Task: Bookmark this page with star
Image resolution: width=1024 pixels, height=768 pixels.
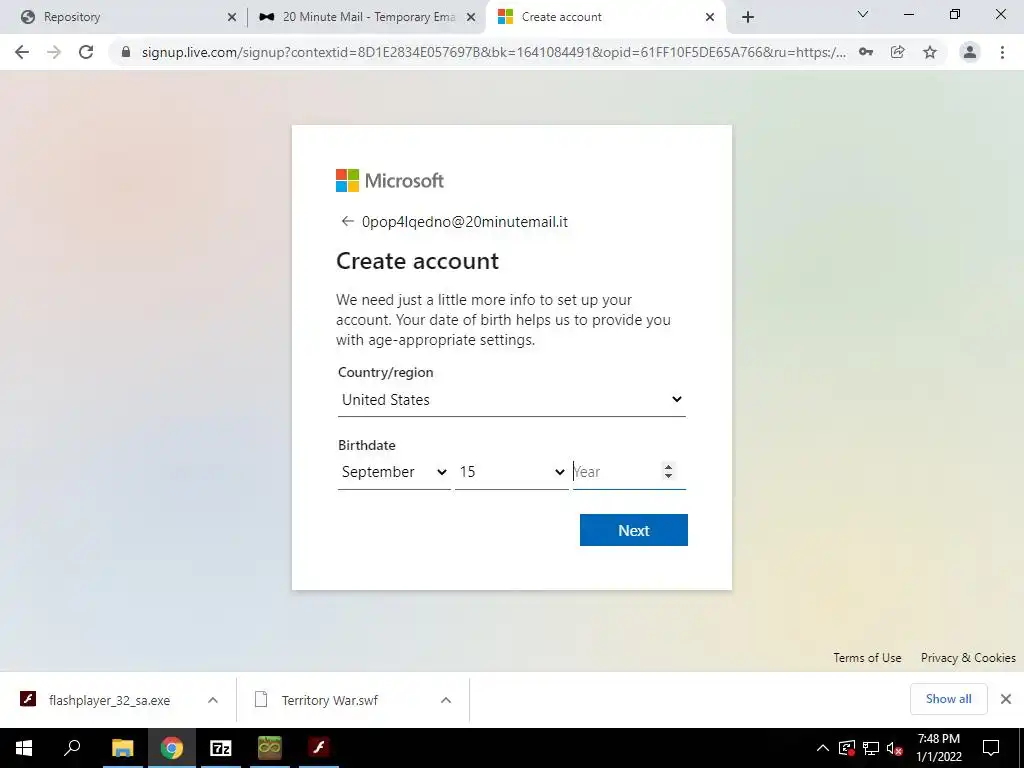Action: 930,52
